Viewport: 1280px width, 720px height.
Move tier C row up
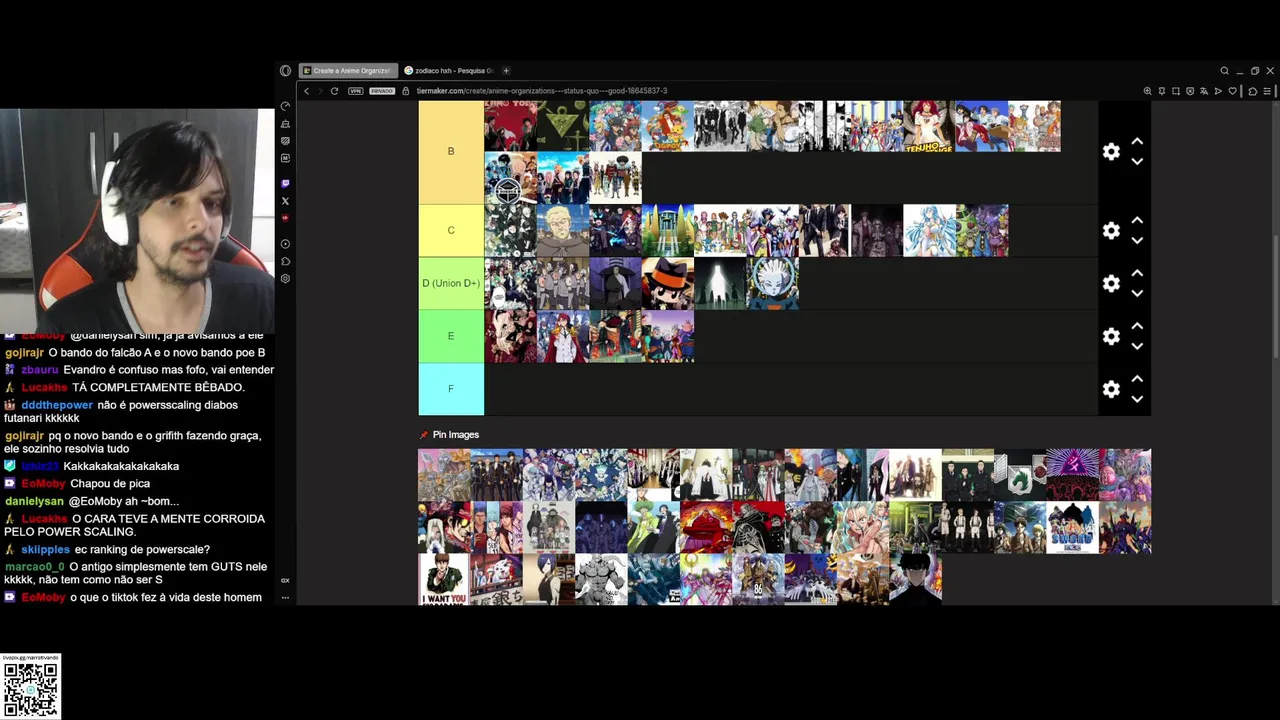click(1137, 221)
